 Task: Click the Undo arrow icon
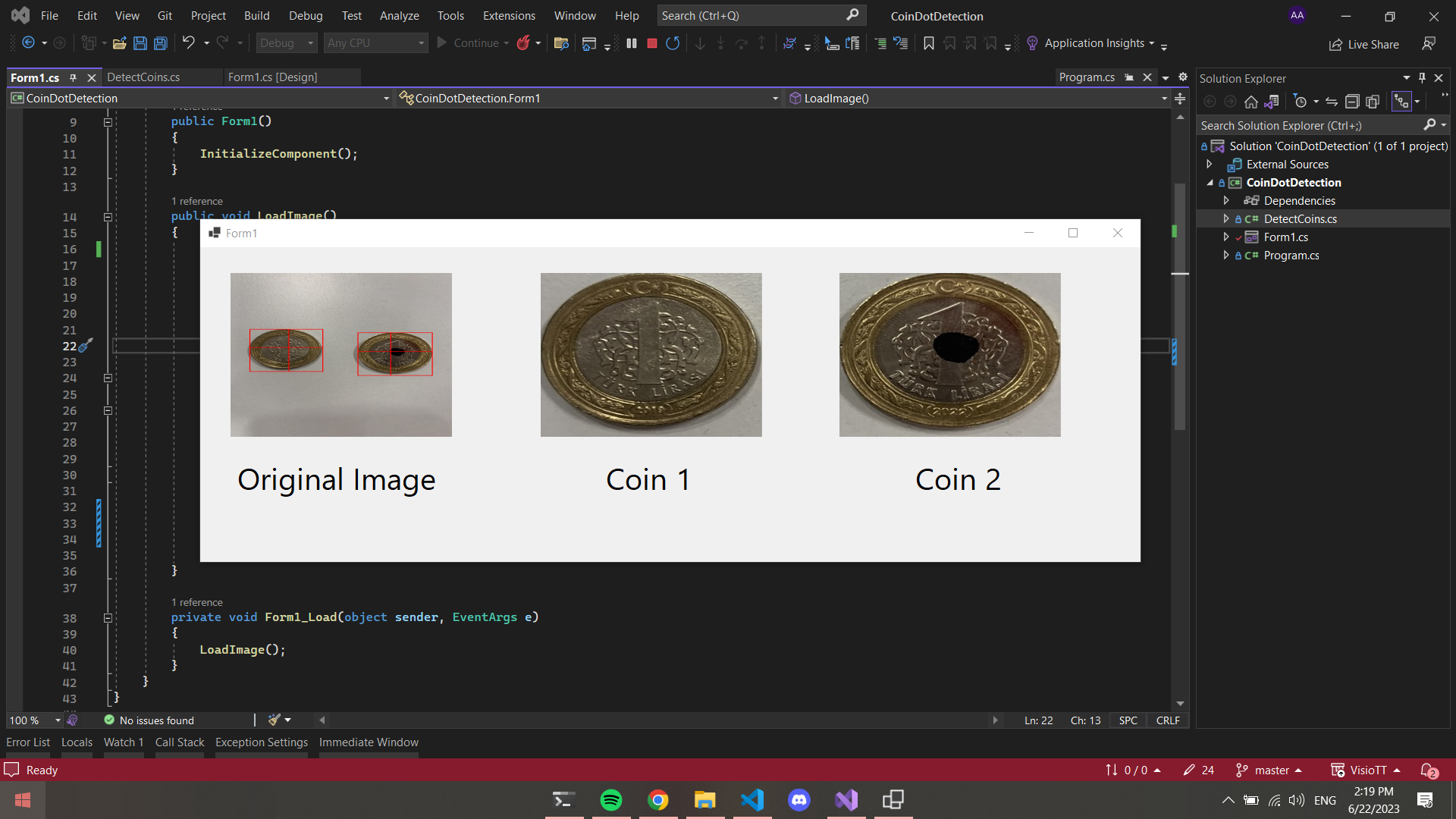pyautogui.click(x=188, y=43)
